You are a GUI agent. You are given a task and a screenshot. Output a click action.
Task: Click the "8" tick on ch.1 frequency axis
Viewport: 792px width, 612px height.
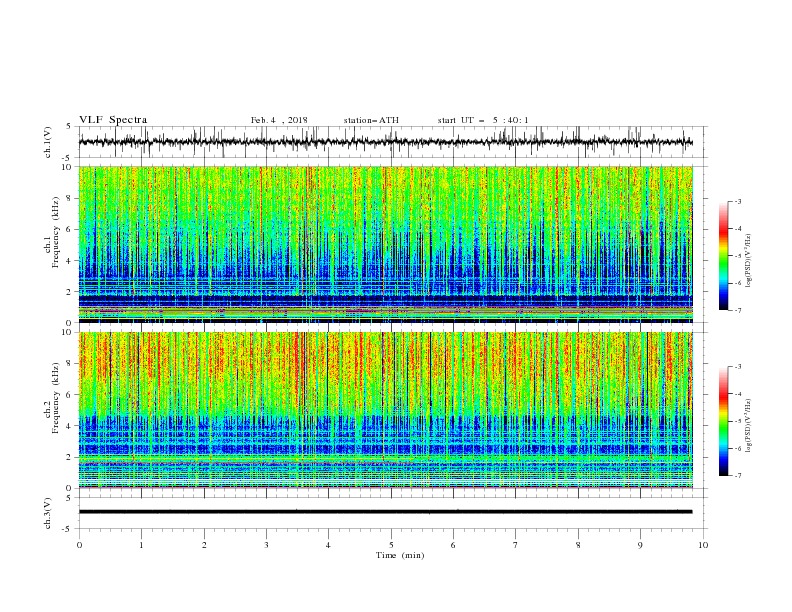[x=71, y=198]
